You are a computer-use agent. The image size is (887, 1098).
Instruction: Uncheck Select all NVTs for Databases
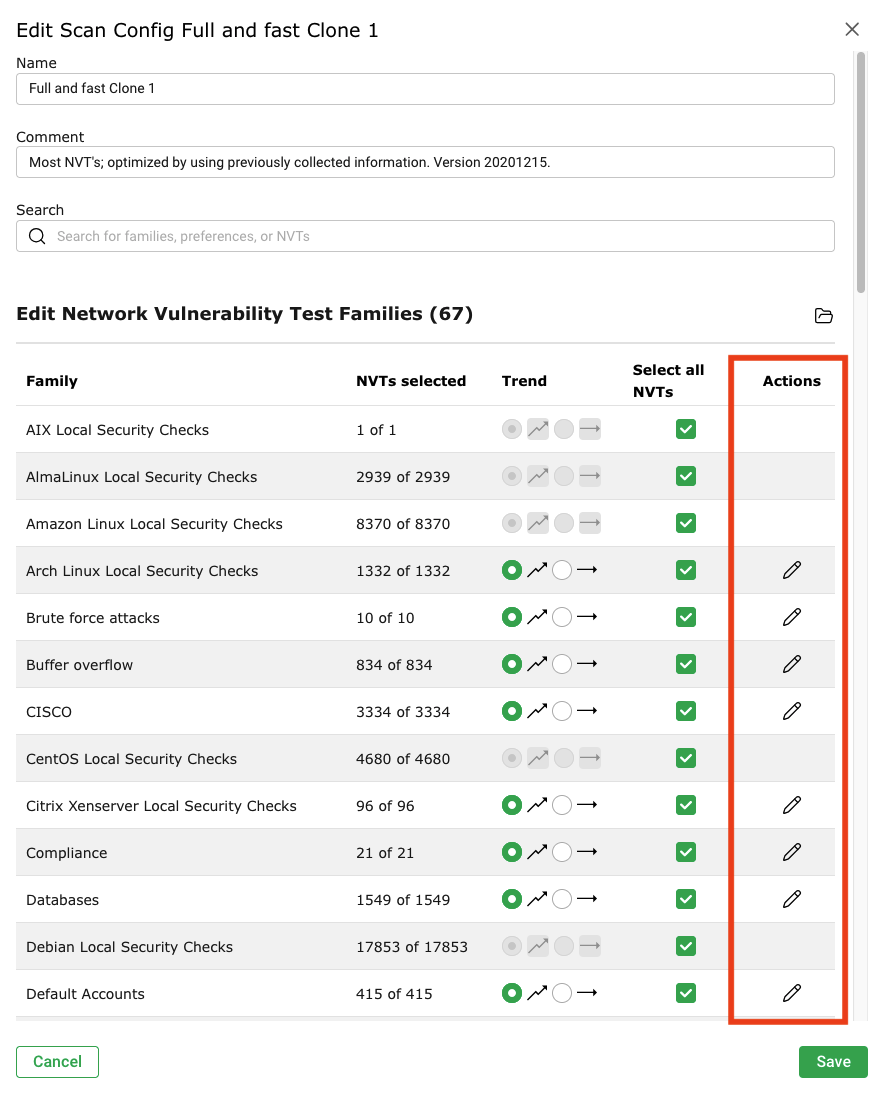click(685, 899)
